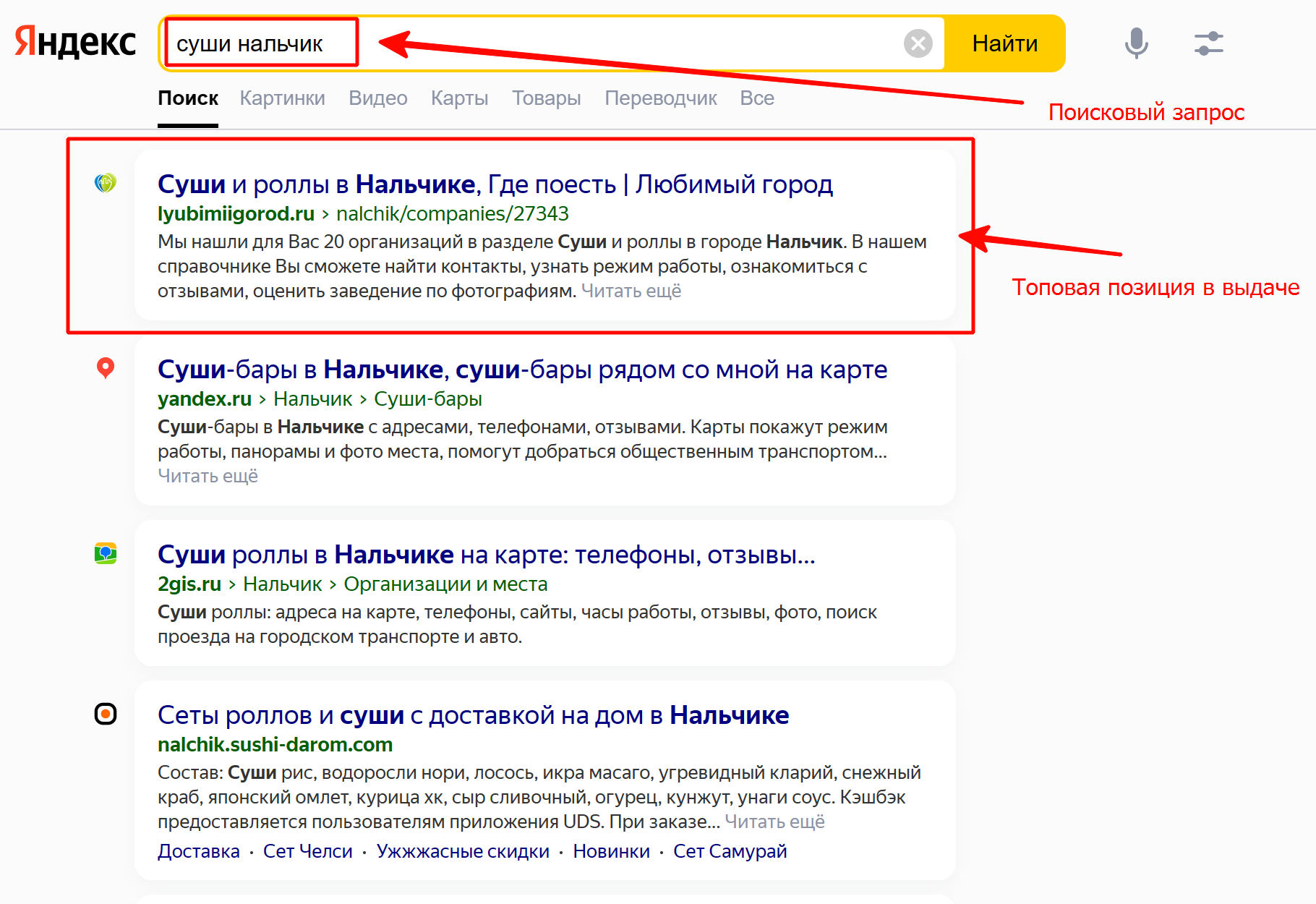Open the Новинки sitelink
This screenshot has width=1316, height=904.
(612, 851)
